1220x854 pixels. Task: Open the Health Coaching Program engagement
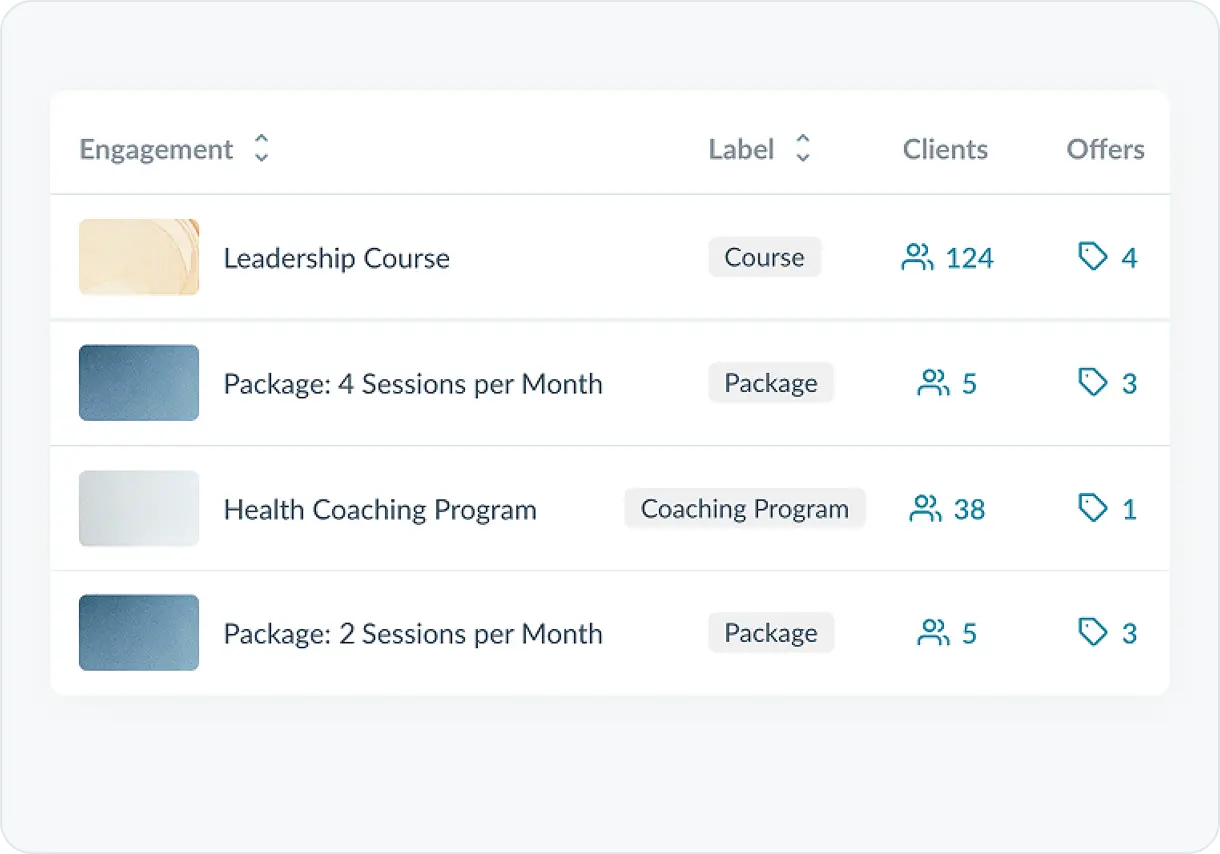[x=379, y=510]
